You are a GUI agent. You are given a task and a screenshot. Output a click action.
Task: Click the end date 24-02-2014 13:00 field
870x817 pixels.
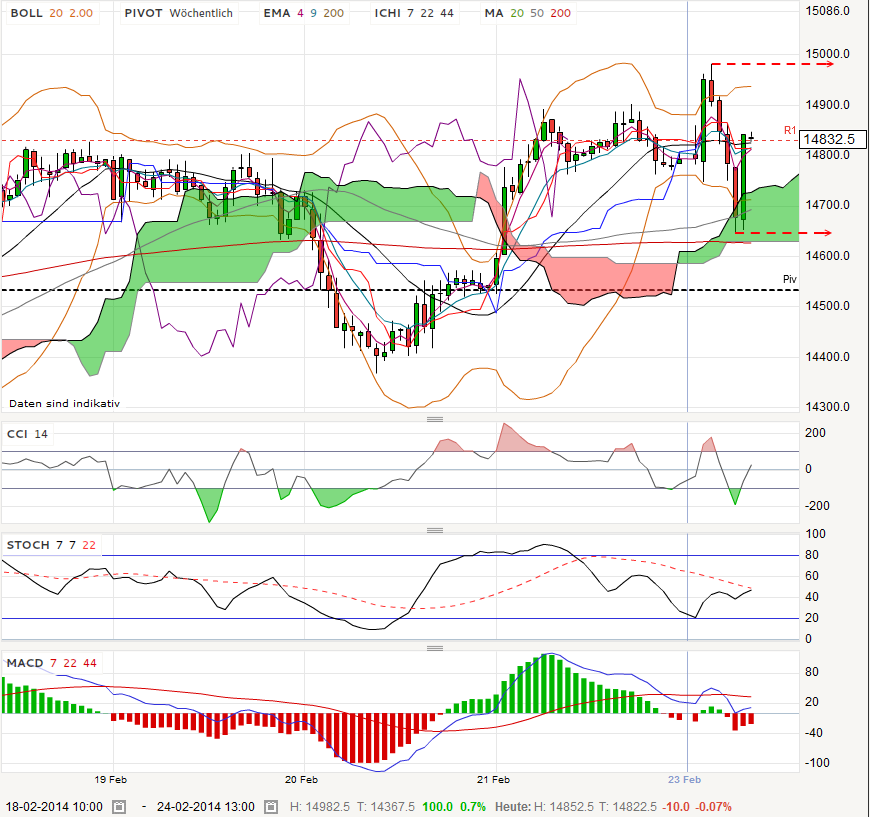[205, 806]
